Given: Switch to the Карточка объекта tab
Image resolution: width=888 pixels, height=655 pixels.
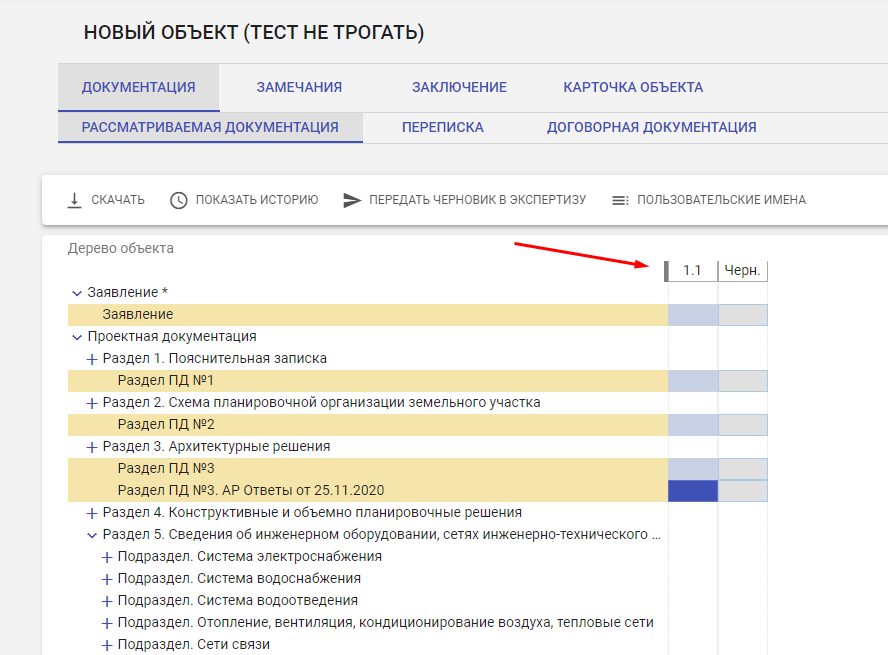Looking at the screenshot, I should click(x=632, y=87).
